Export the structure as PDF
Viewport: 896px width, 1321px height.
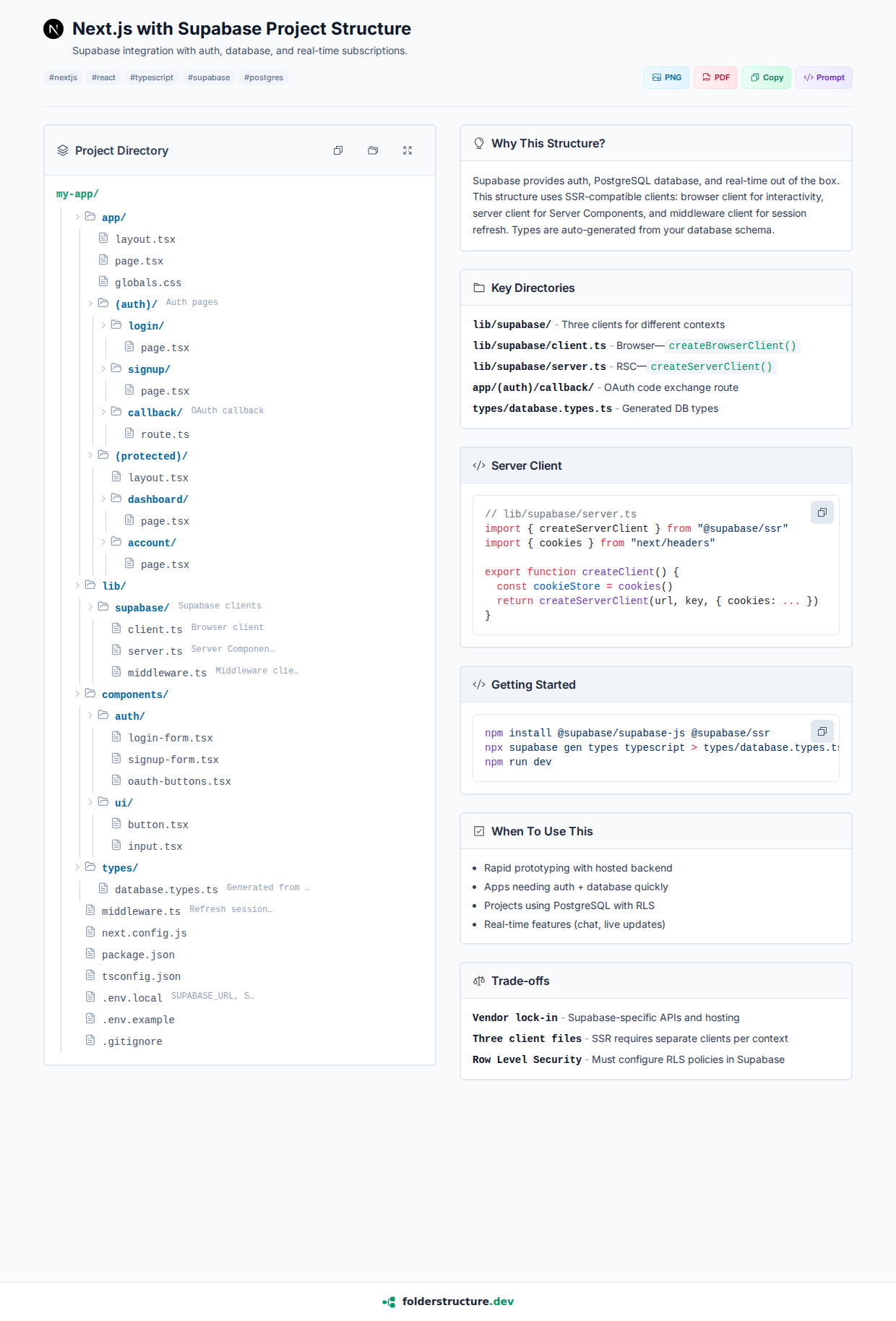pos(715,77)
